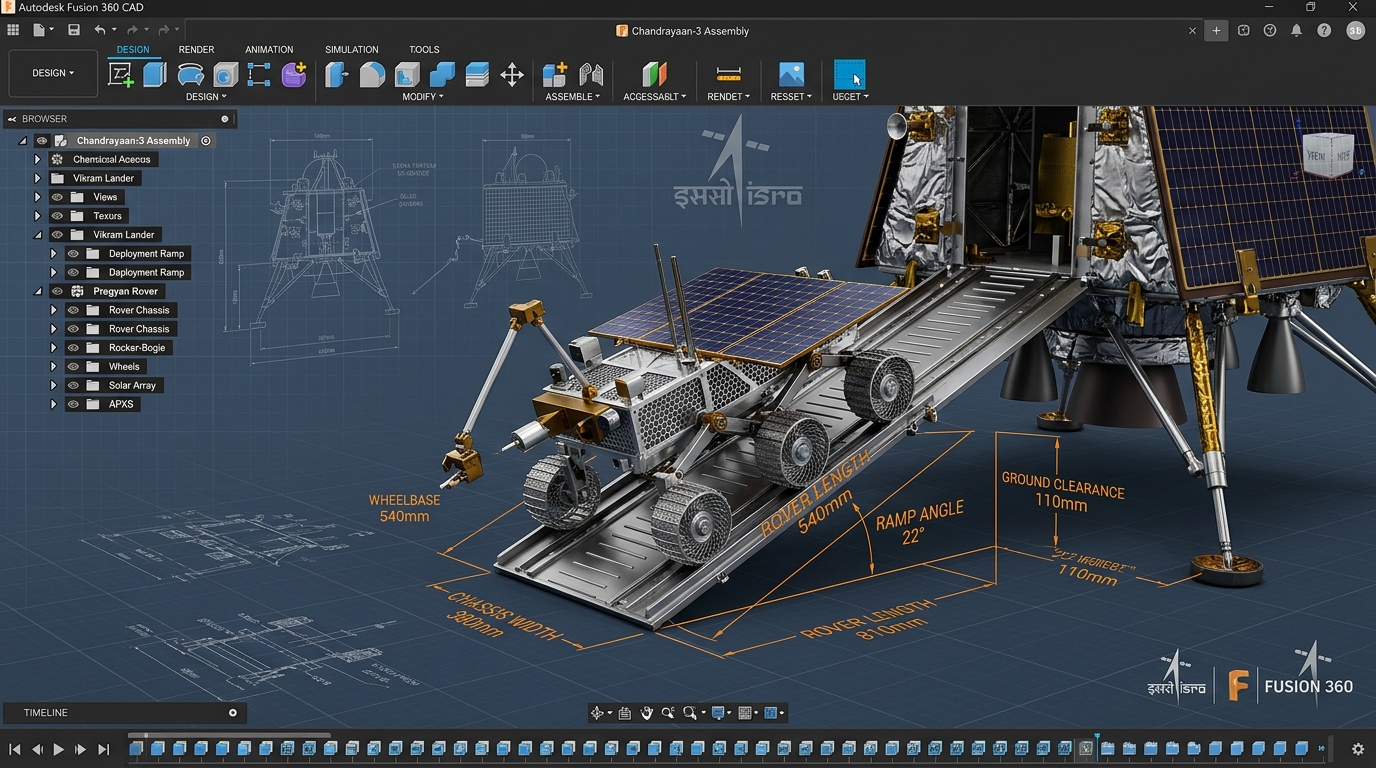Screen dimensions: 1376x768
Task: Click the stacked layers Modify tool
Action: click(x=477, y=75)
